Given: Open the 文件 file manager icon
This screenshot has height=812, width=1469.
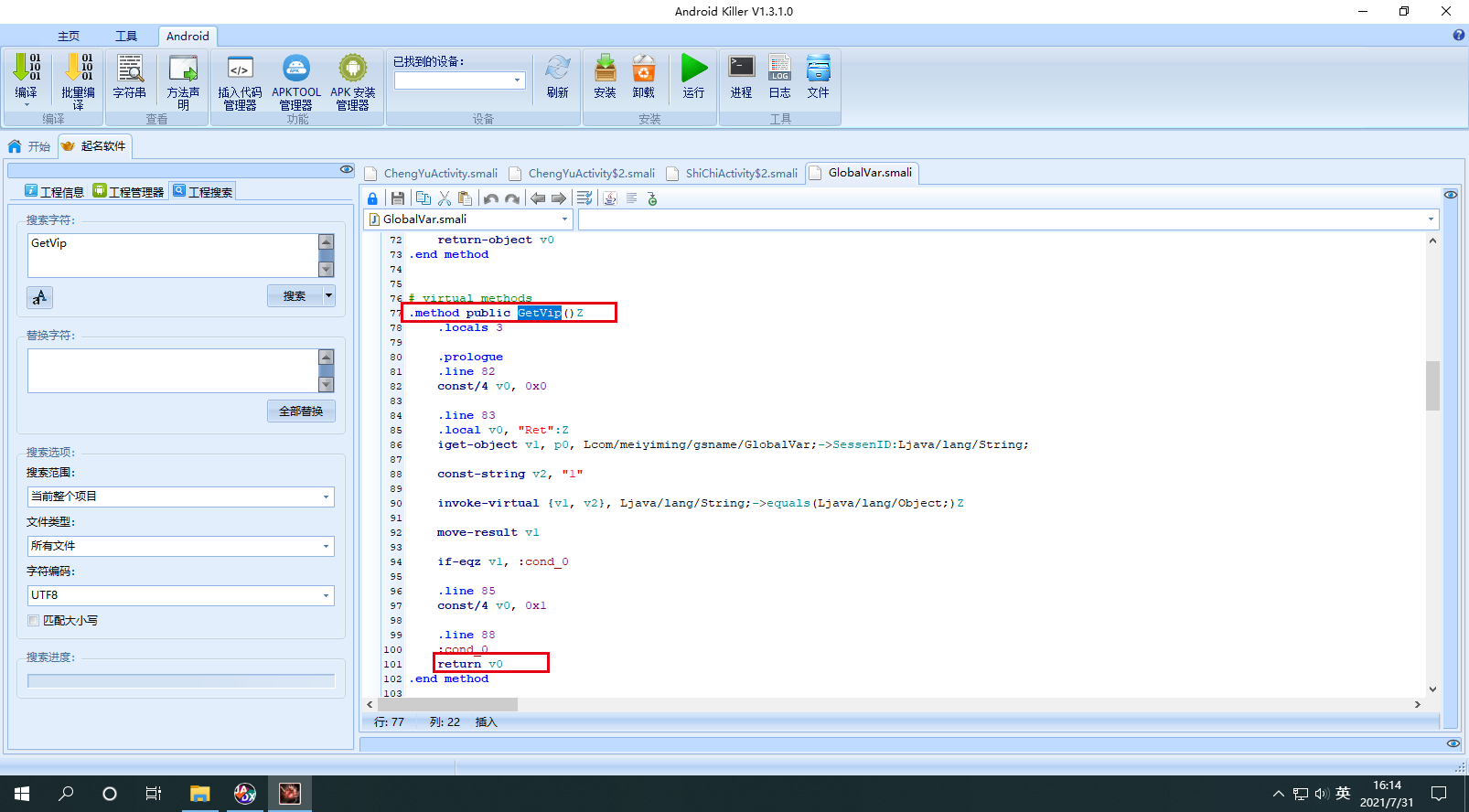Looking at the screenshot, I should pos(819,68).
